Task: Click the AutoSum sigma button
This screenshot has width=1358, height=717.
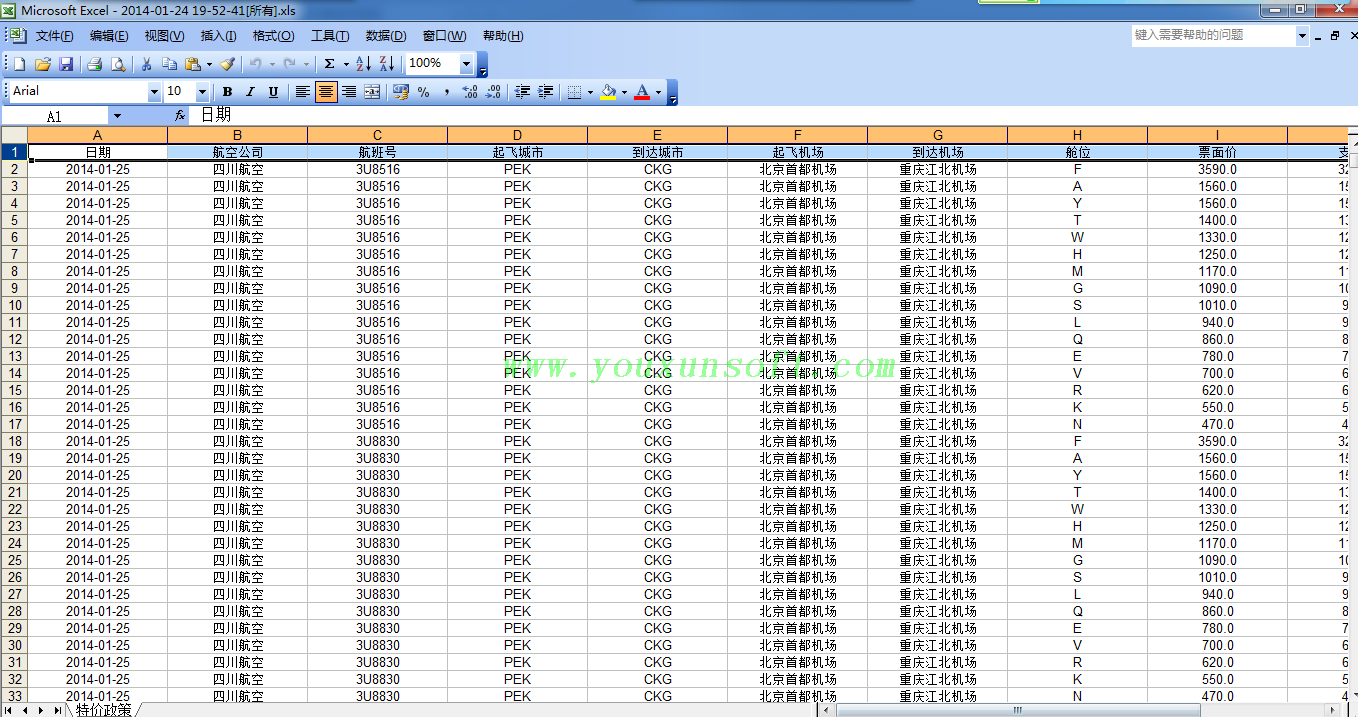Action: pos(329,64)
